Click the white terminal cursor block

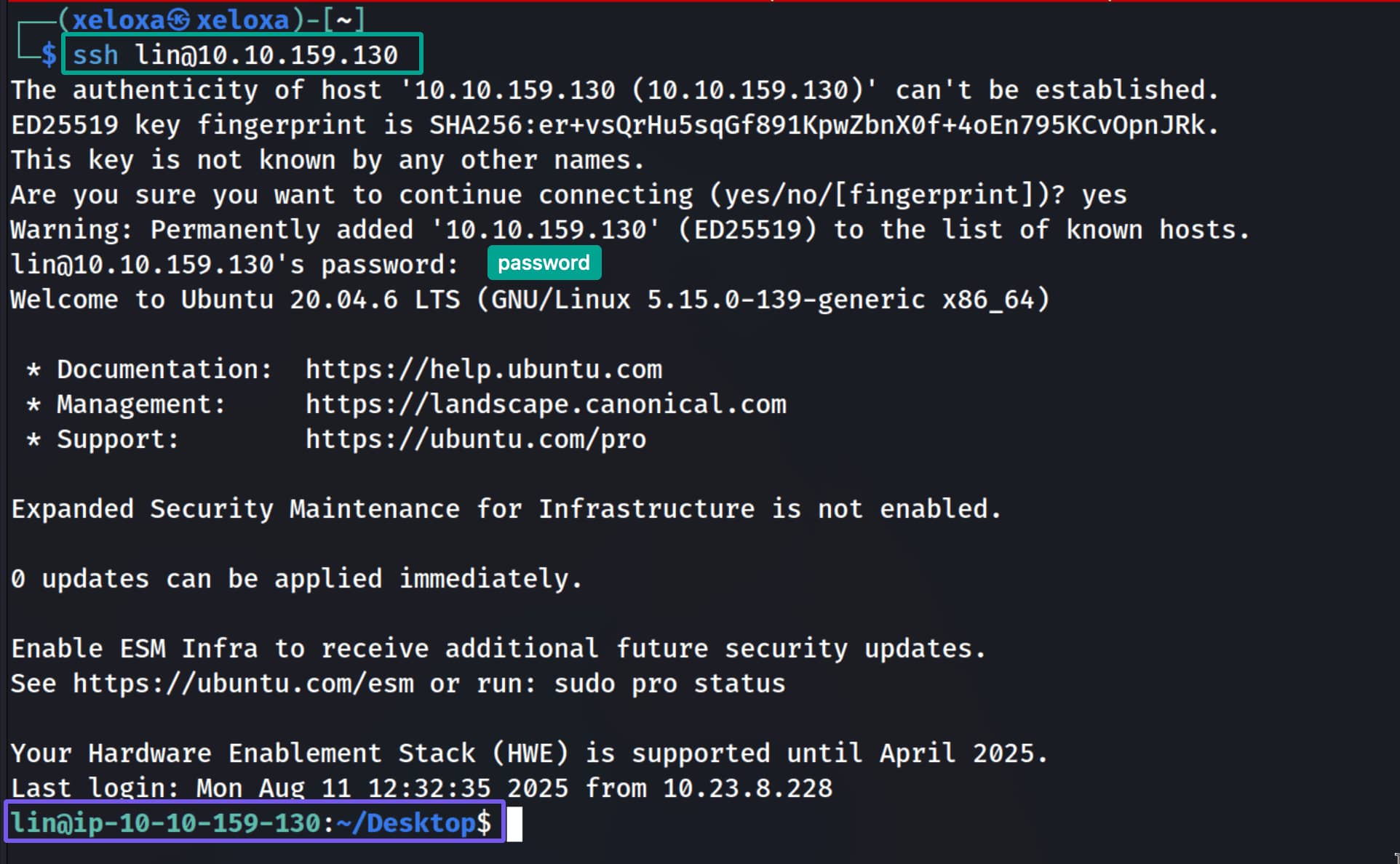(x=514, y=823)
